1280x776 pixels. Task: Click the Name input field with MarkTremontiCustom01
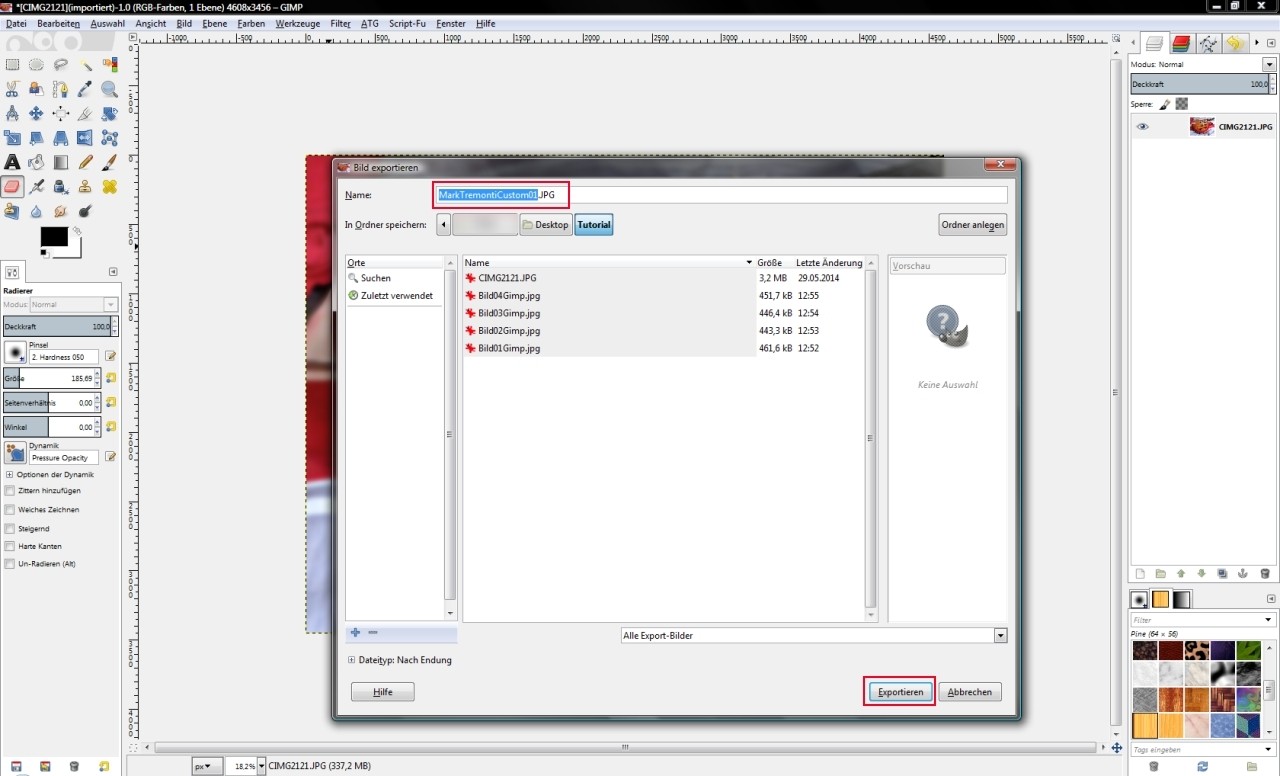pos(721,195)
